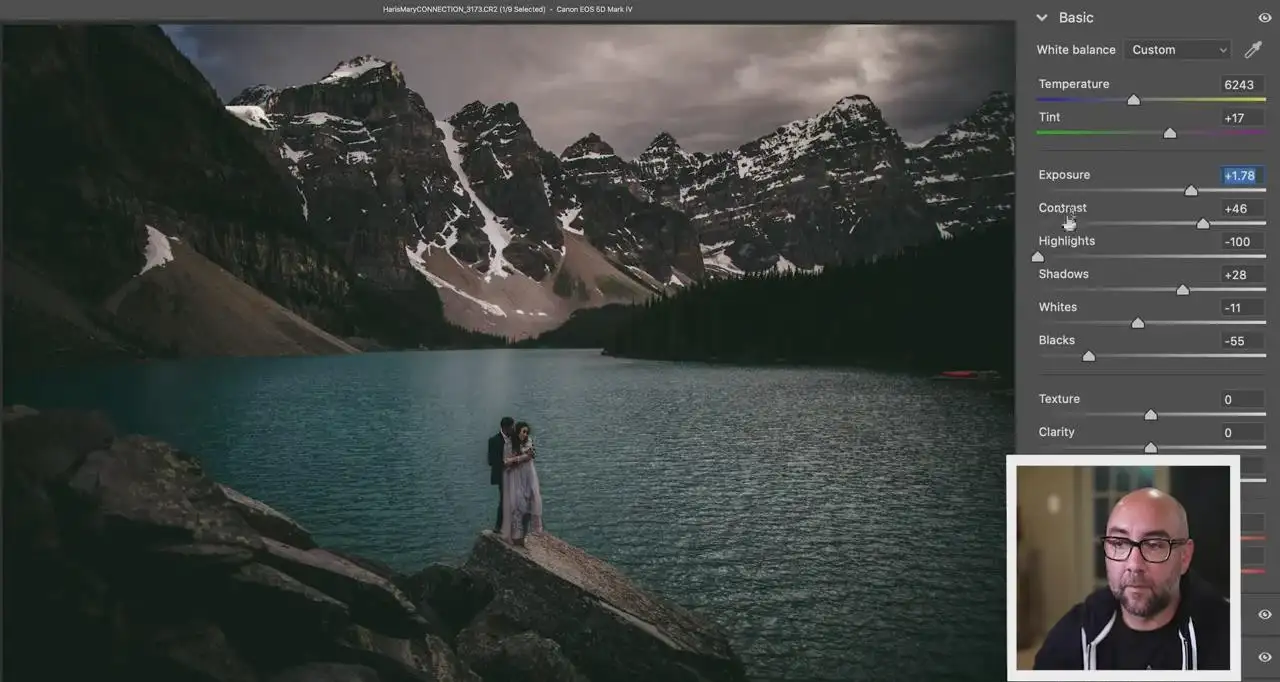1280x682 pixels.
Task: Focus the Highlights value field -100
Action: [x=1243, y=242]
